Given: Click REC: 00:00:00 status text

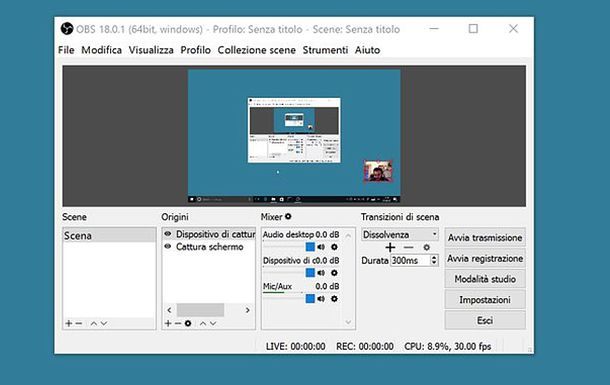Looking at the screenshot, I should click(x=365, y=346).
